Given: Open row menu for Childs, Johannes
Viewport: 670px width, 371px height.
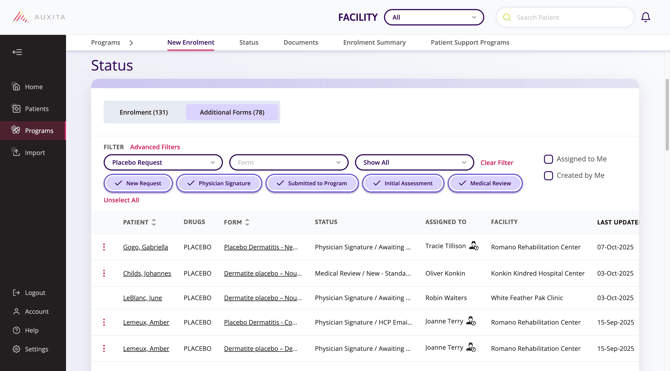Looking at the screenshot, I should 104,273.
